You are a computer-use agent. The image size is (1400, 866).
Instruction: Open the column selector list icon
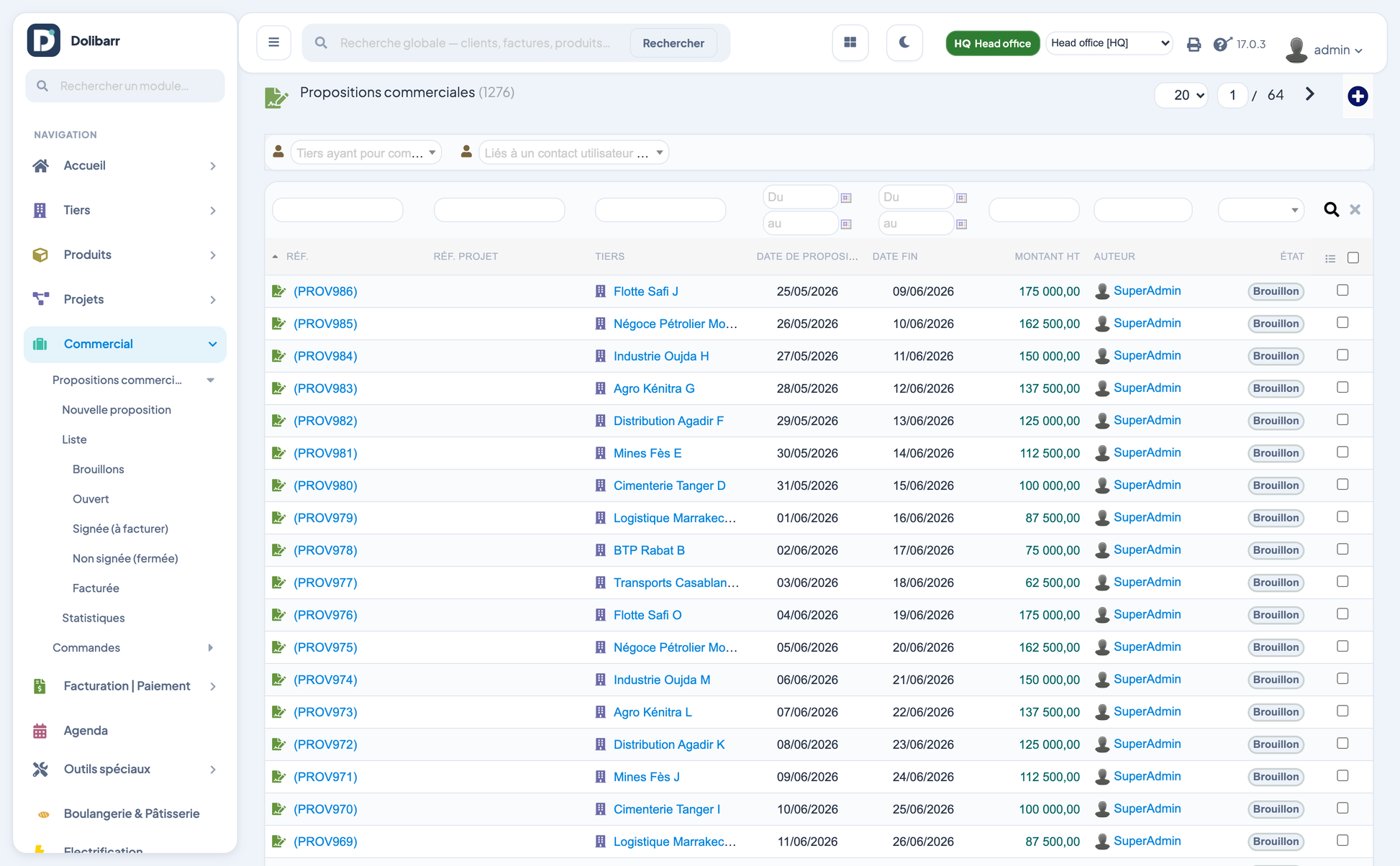[1330, 258]
